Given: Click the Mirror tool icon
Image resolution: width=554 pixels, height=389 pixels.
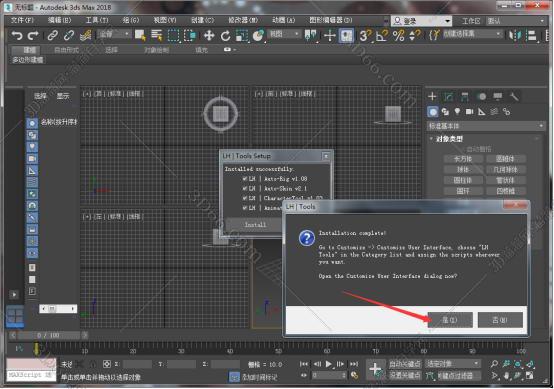Looking at the screenshot, I should 515,35.
